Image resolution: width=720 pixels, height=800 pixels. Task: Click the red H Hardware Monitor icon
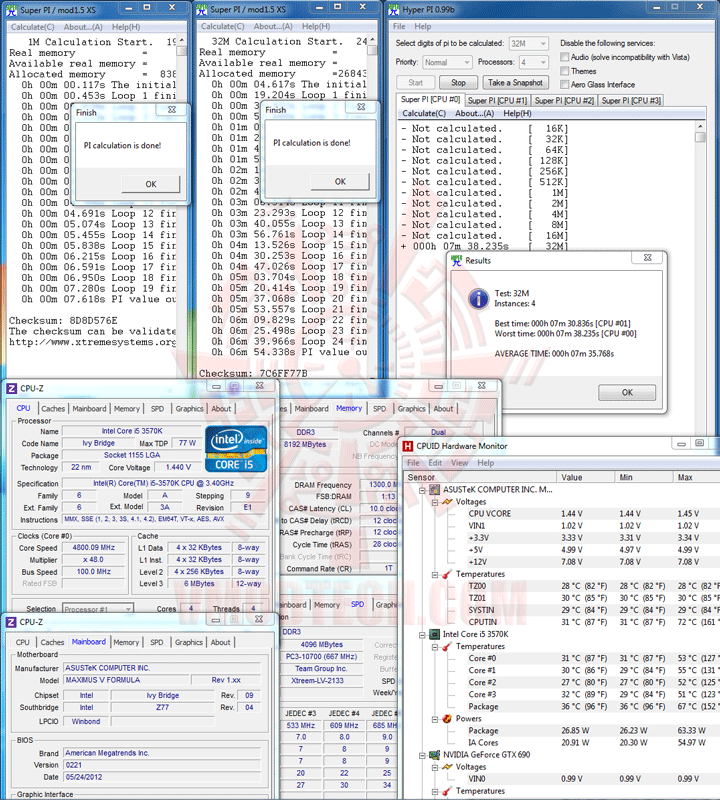coord(408,446)
